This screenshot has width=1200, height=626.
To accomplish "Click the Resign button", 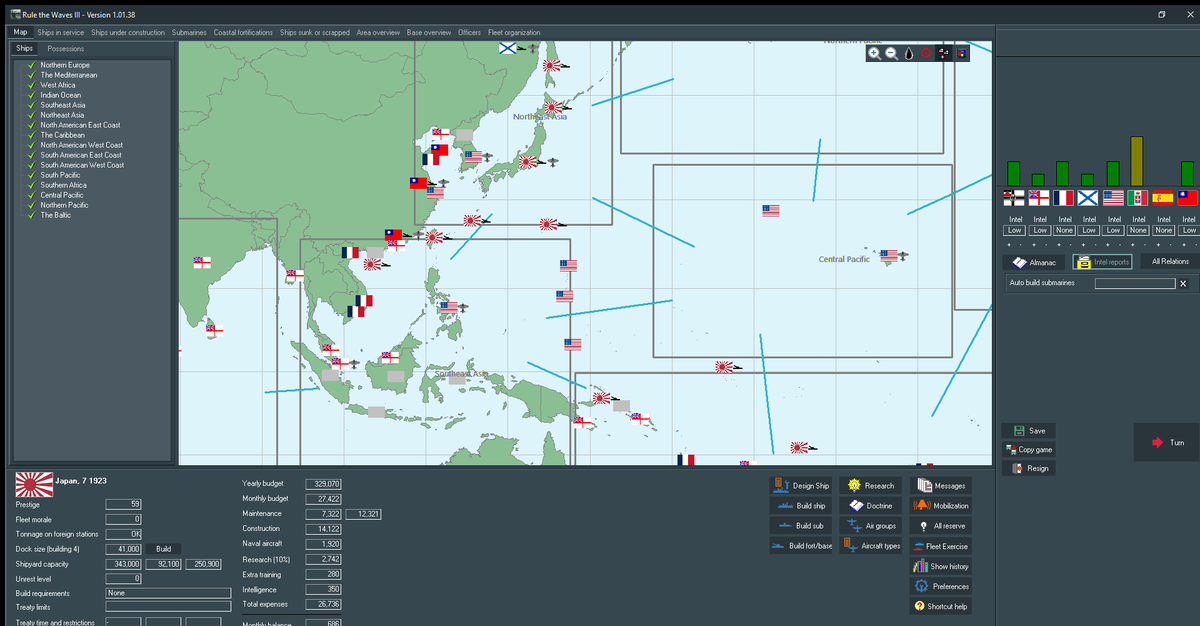I will coord(1028,468).
